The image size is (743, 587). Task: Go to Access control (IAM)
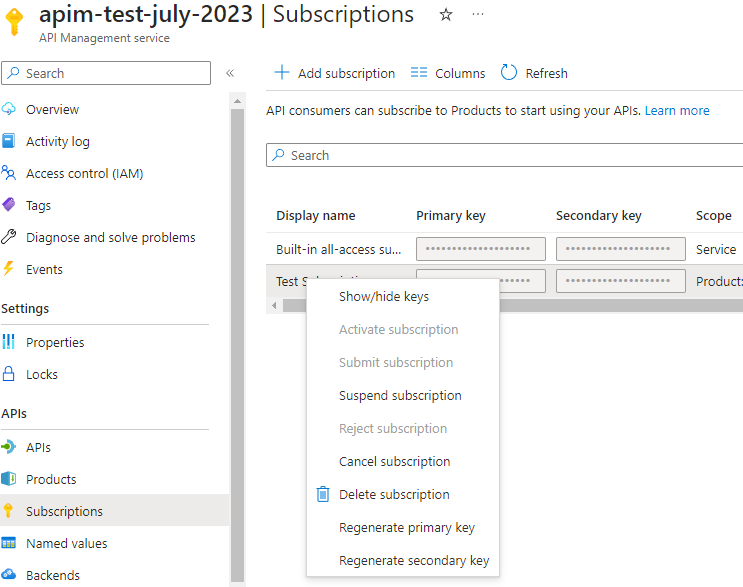(x=85, y=173)
